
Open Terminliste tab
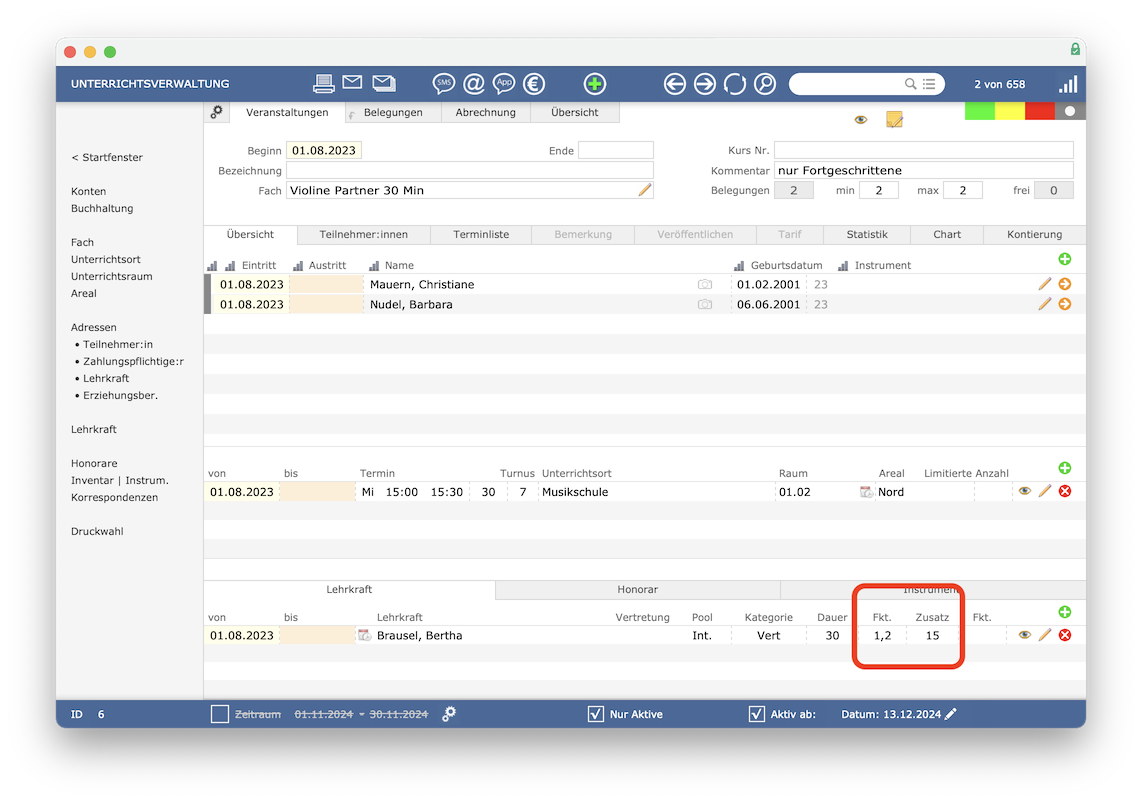coord(481,235)
